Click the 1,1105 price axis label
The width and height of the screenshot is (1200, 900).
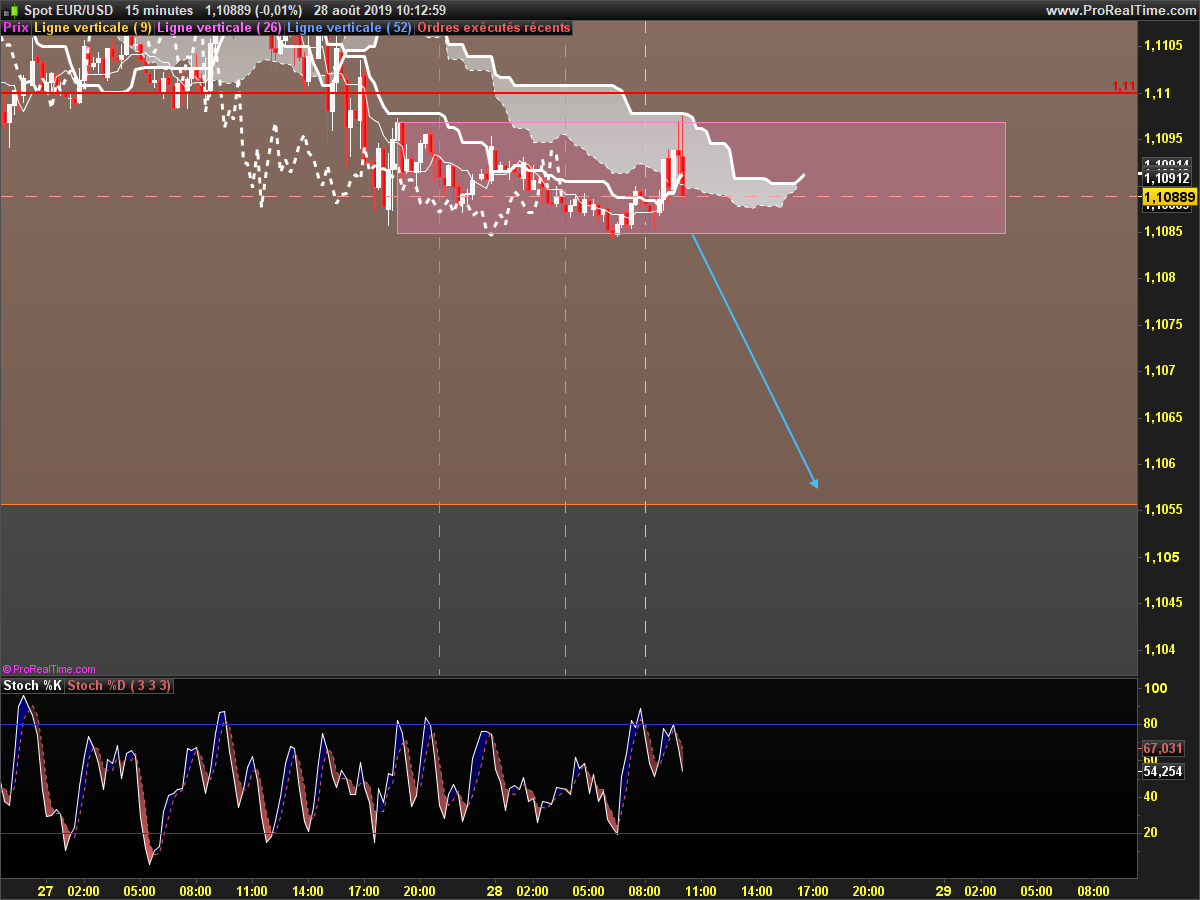(x=1164, y=45)
